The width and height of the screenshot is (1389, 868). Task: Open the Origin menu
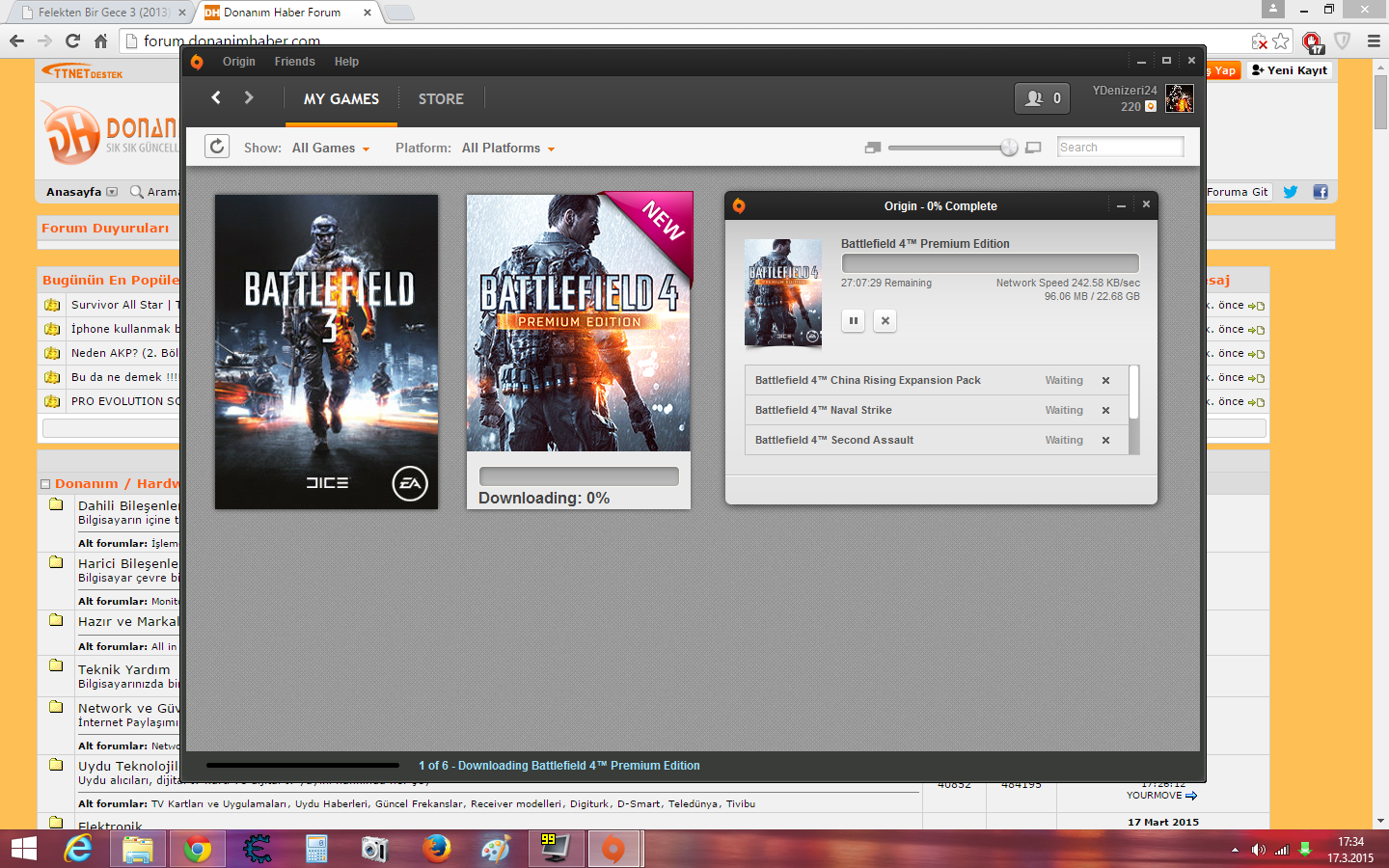click(x=239, y=62)
